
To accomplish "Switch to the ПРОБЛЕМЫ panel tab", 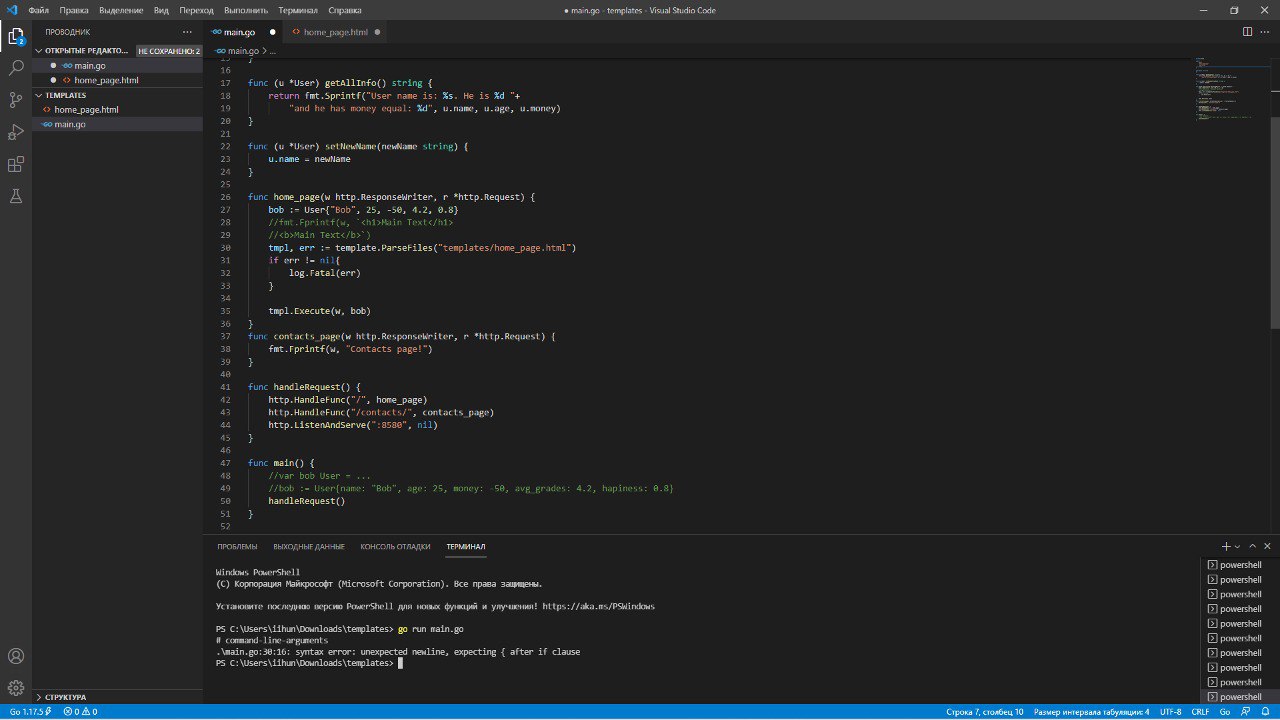I will point(237,547).
